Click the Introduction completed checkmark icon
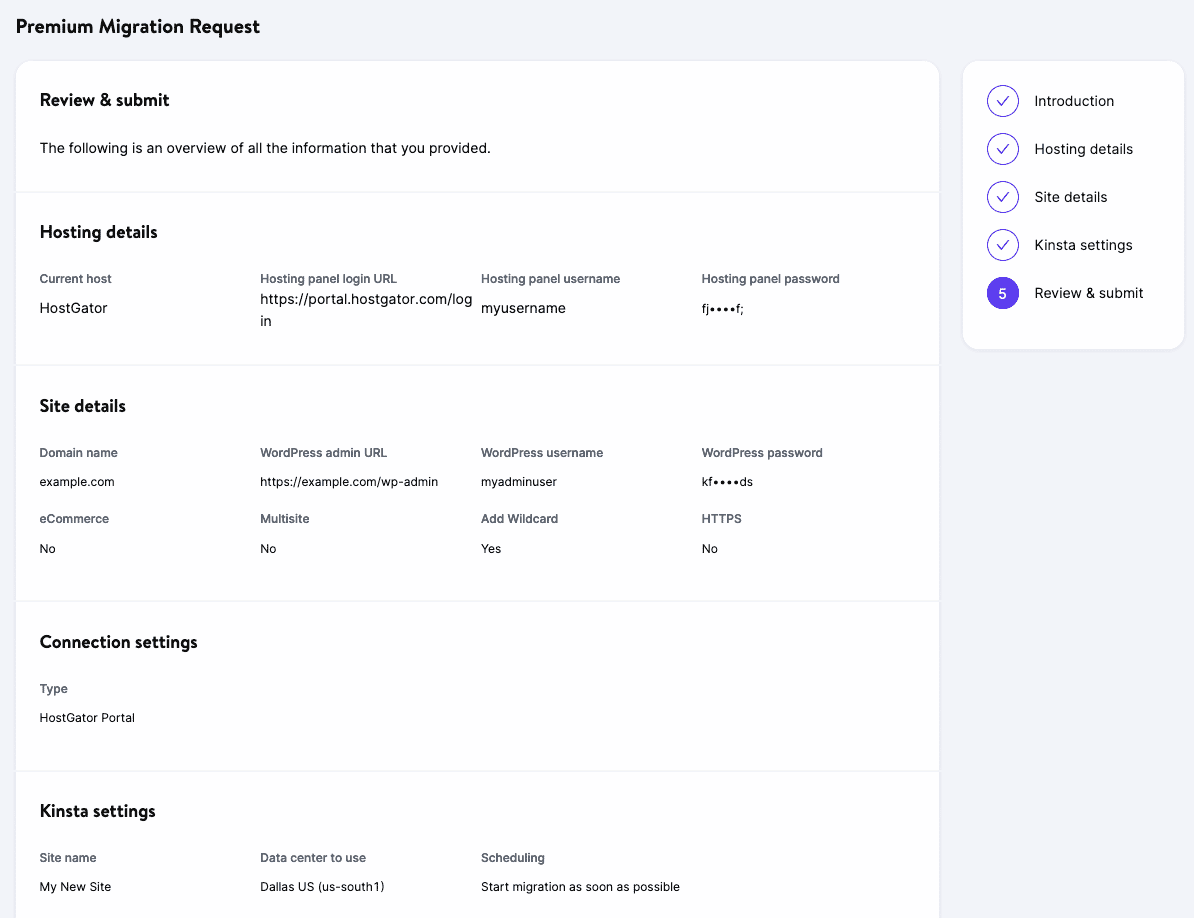 (x=1002, y=101)
